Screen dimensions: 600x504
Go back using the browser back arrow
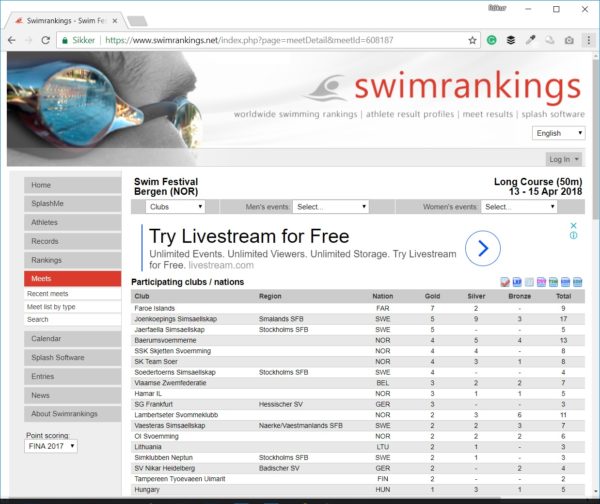pyautogui.click(x=11, y=40)
